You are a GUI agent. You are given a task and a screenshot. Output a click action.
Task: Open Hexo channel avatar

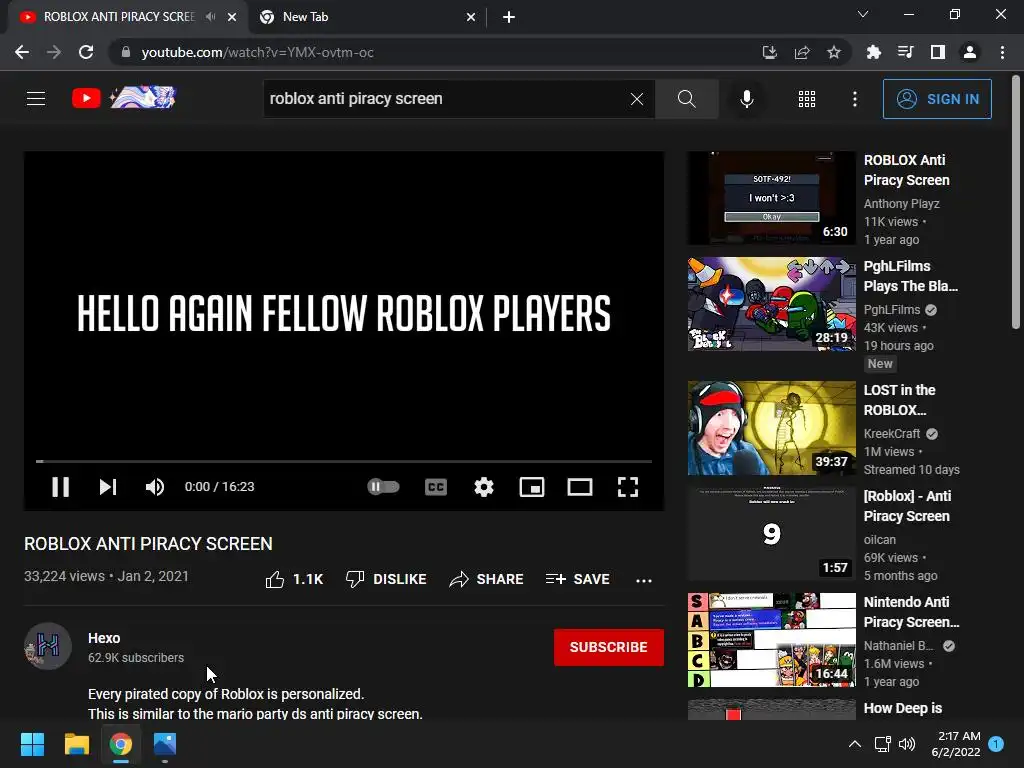[x=48, y=647]
